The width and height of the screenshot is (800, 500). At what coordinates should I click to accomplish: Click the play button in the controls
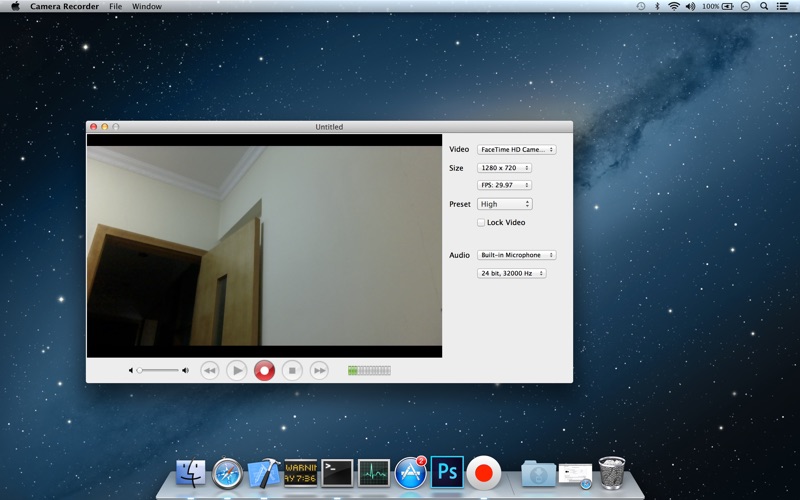pos(237,370)
